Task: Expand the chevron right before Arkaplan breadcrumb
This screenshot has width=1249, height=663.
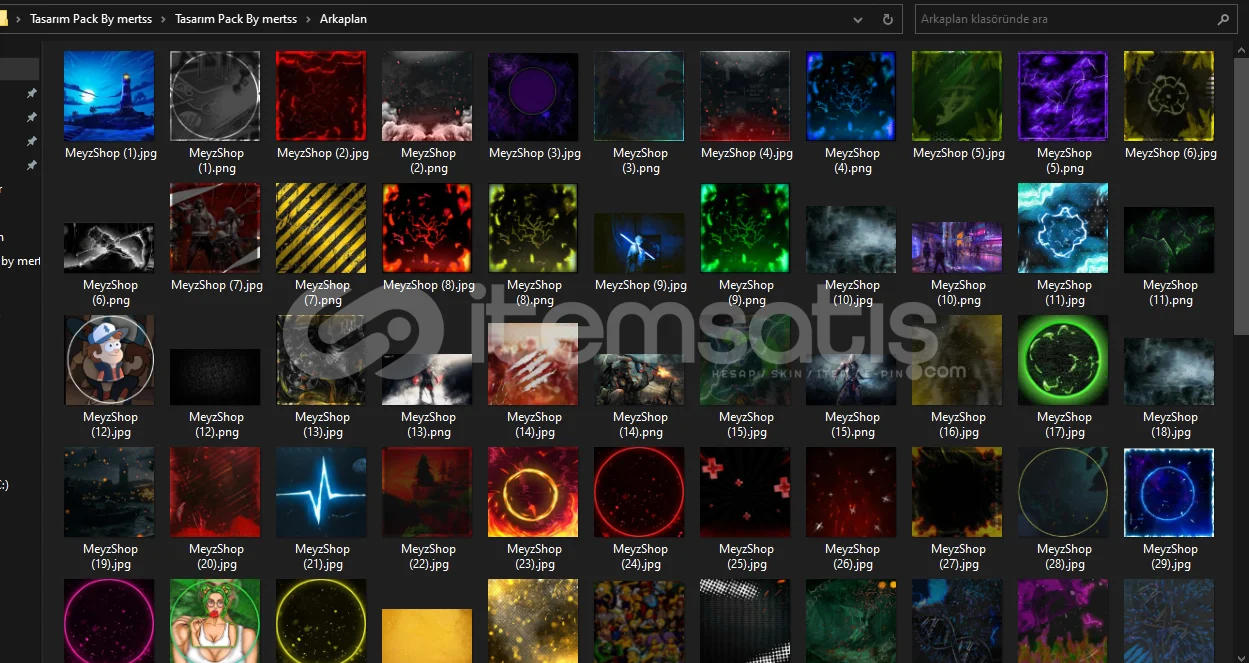Action: pos(308,19)
